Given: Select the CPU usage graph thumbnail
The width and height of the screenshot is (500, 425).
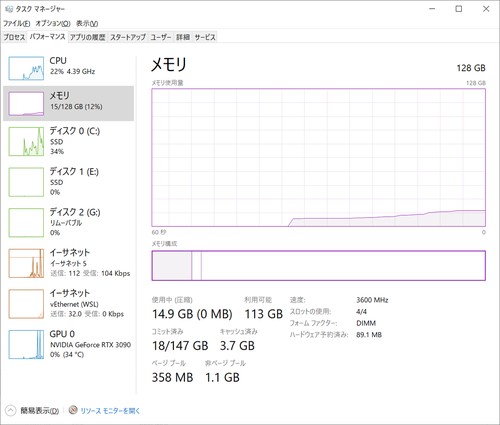Looking at the screenshot, I should 26,68.
